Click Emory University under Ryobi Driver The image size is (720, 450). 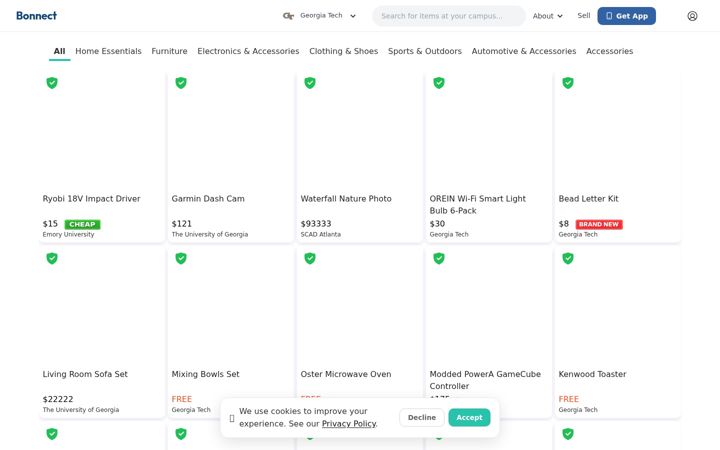coord(68,235)
